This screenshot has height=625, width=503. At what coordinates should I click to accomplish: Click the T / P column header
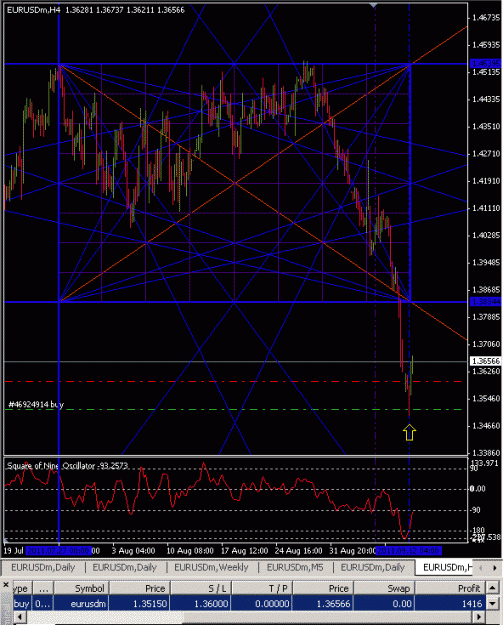262,588
